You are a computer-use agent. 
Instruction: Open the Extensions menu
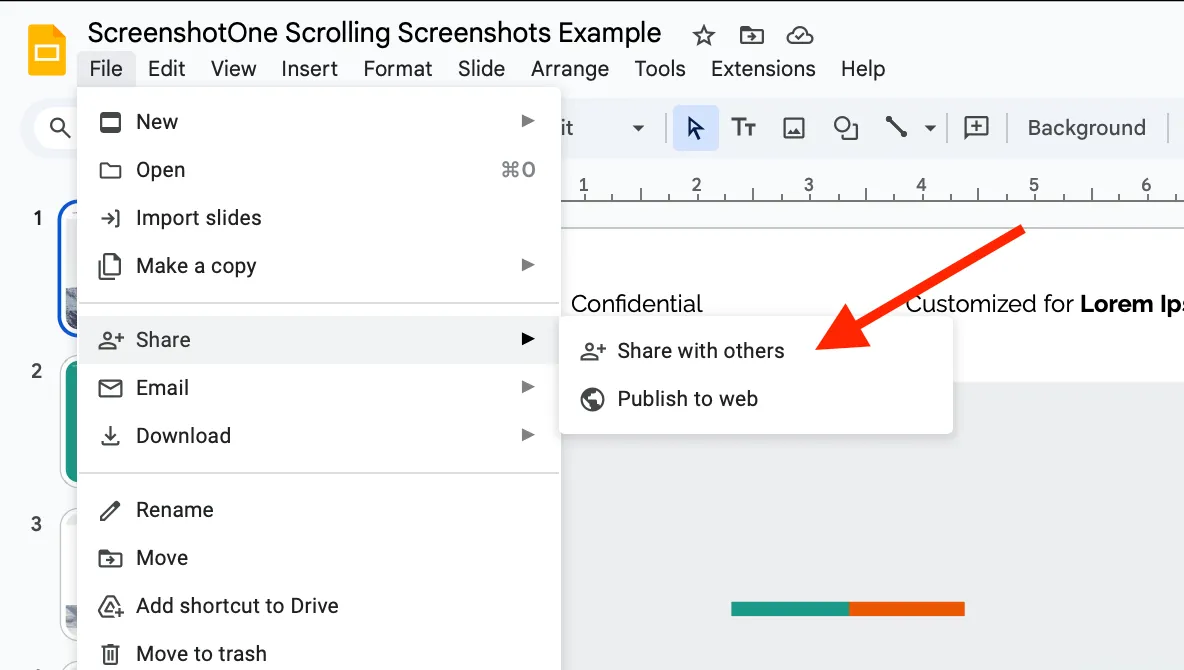[762, 68]
